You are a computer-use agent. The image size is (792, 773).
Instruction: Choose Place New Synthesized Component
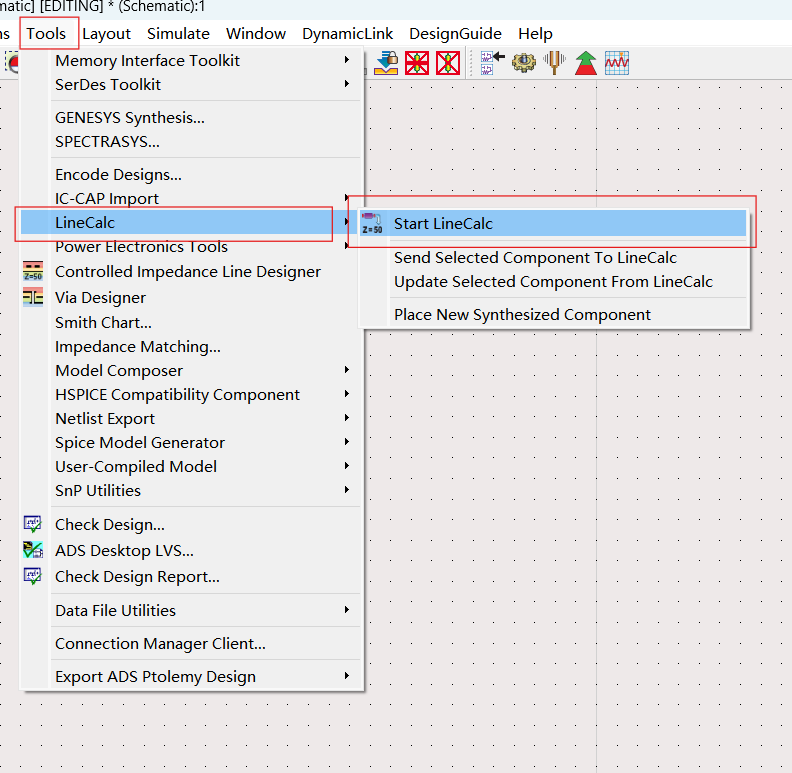coord(522,315)
